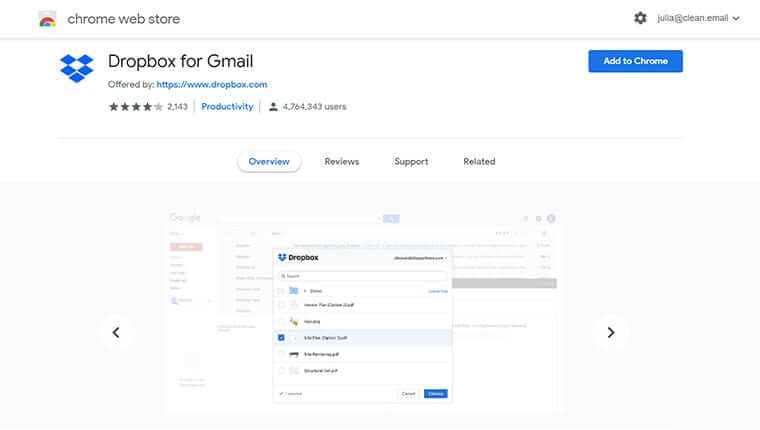Click the Chrome Web Store rainbow logo
The width and height of the screenshot is (760, 430).
47,19
